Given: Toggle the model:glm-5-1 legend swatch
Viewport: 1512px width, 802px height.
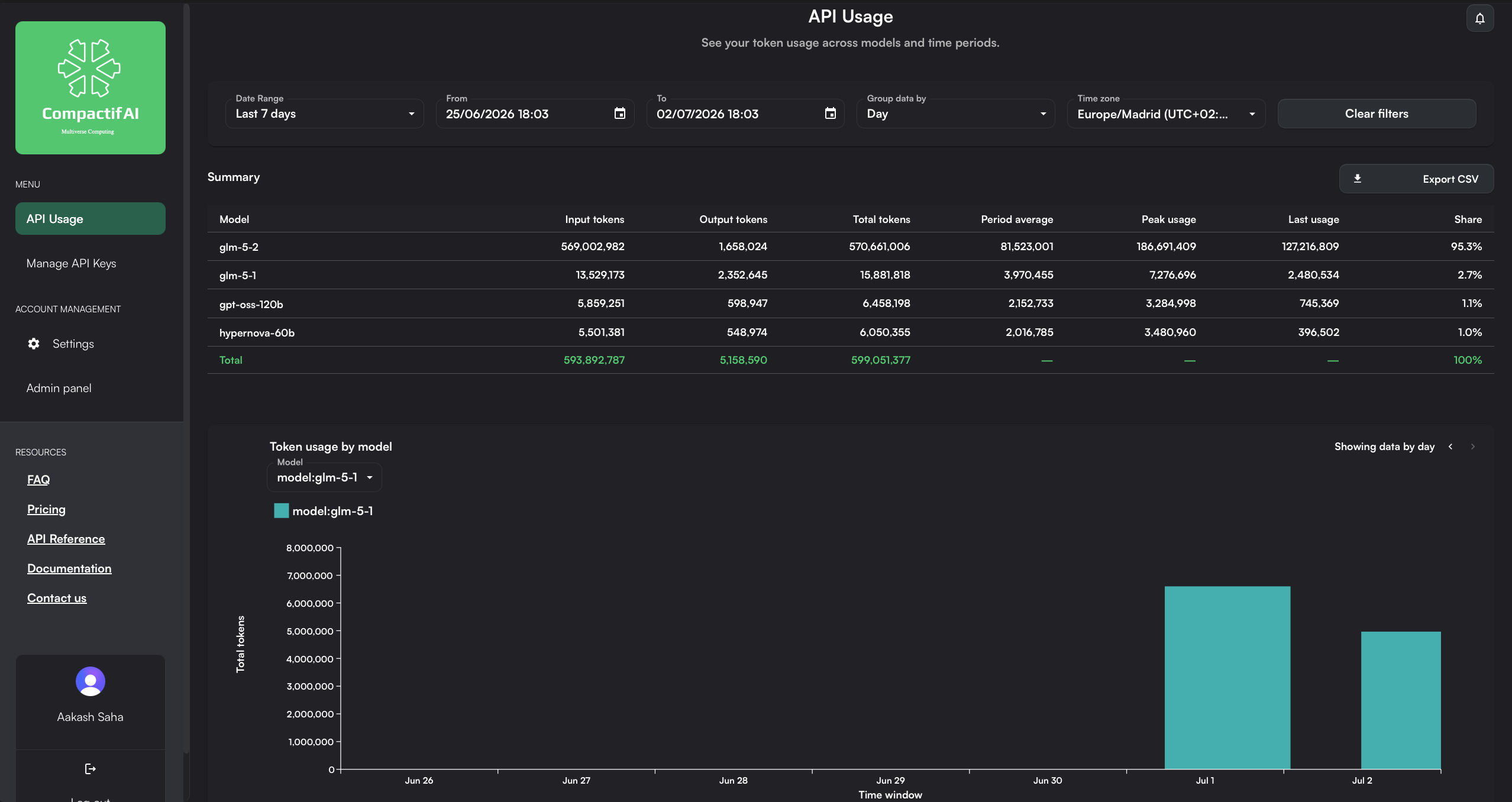Looking at the screenshot, I should (x=281, y=510).
